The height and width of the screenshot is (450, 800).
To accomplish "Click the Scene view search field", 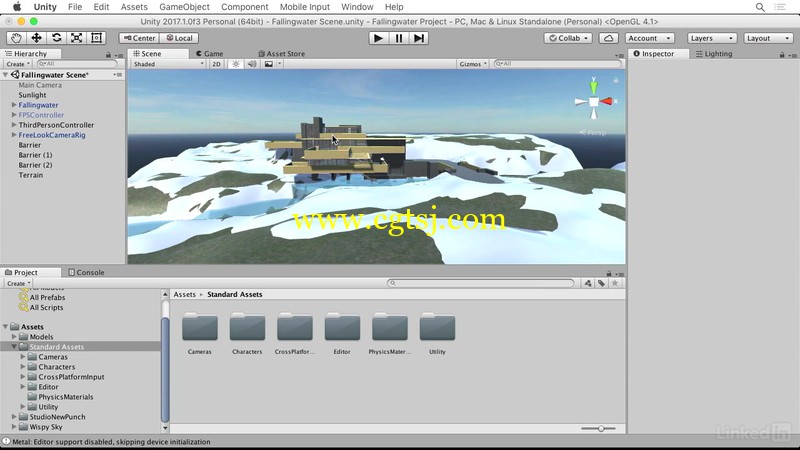I will [x=558, y=64].
